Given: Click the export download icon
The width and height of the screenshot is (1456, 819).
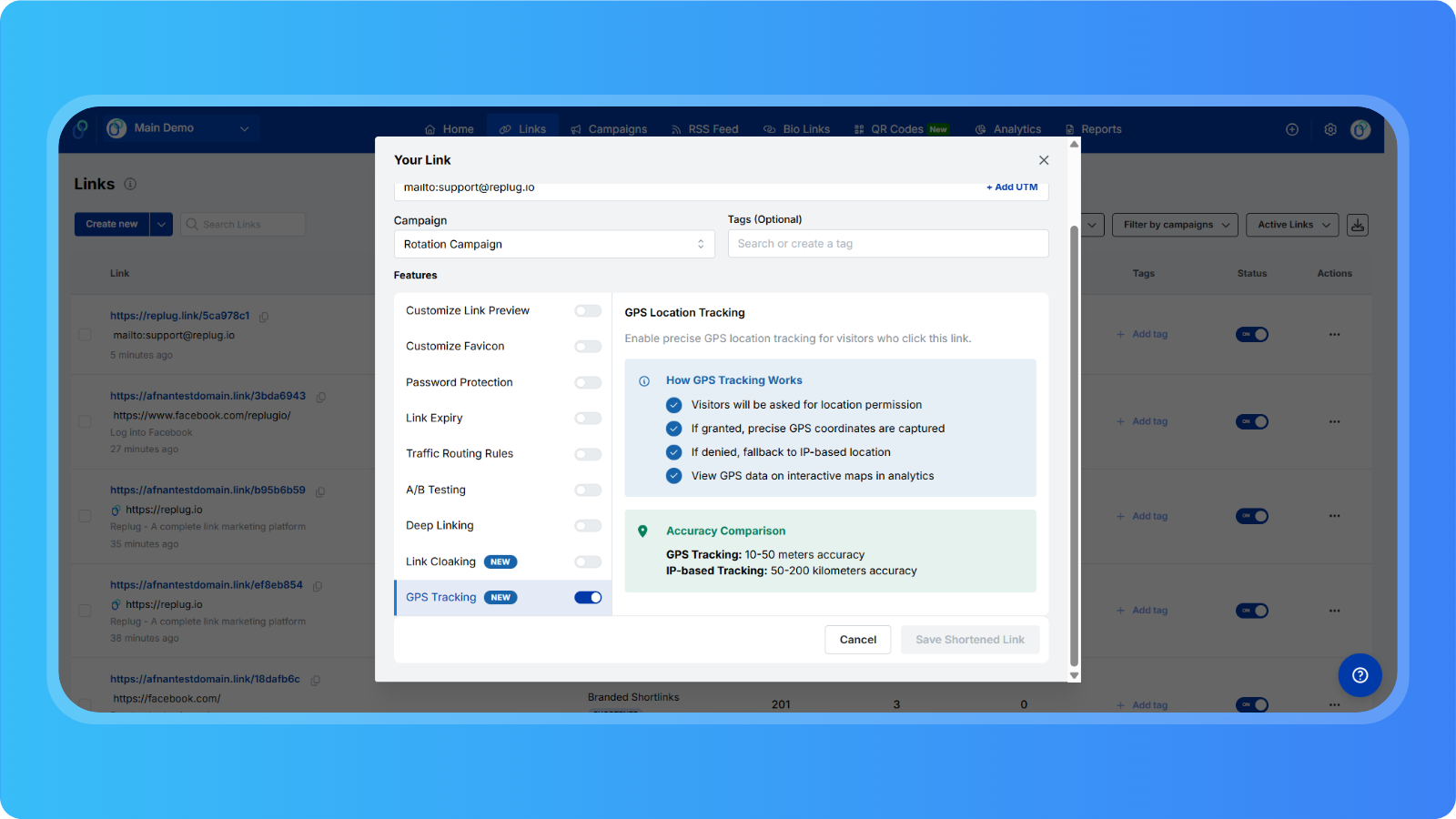Looking at the screenshot, I should [x=1358, y=225].
